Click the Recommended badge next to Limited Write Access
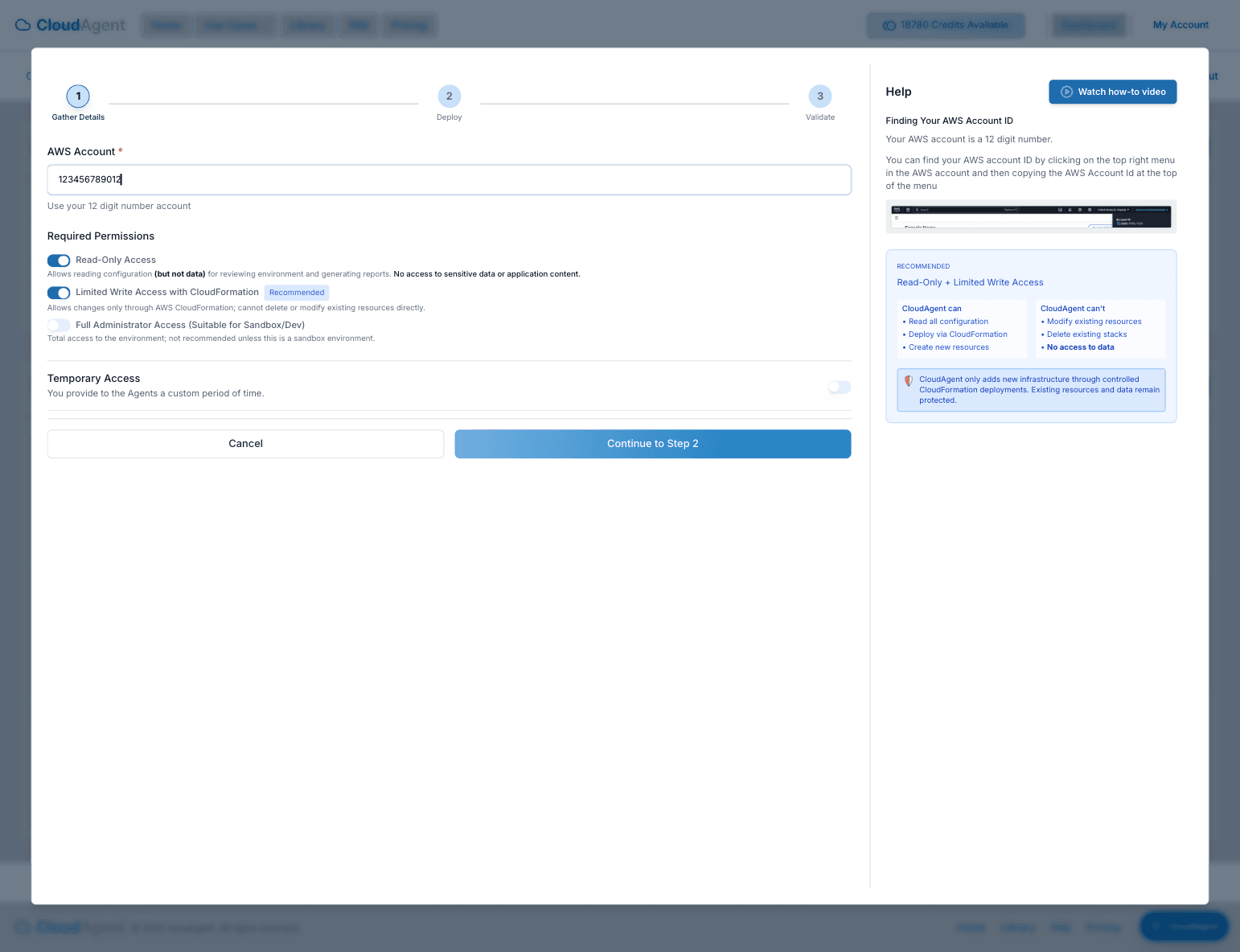This screenshot has width=1240, height=952. (297, 293)
